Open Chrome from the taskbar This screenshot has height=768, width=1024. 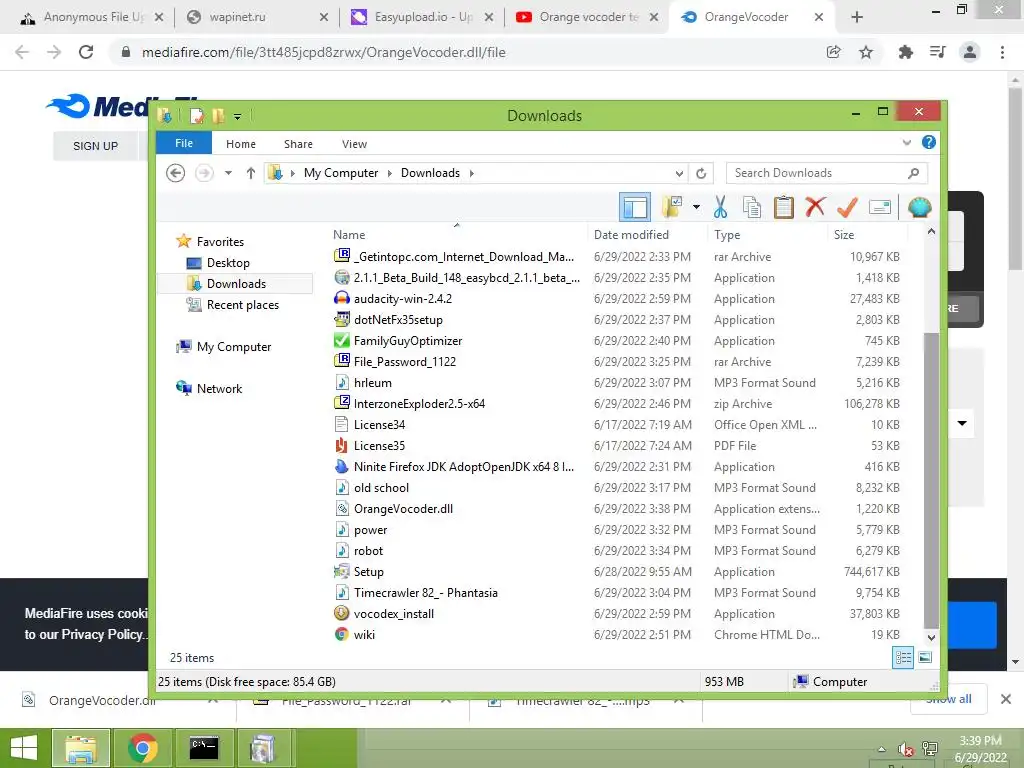click(x=142, y=748)
